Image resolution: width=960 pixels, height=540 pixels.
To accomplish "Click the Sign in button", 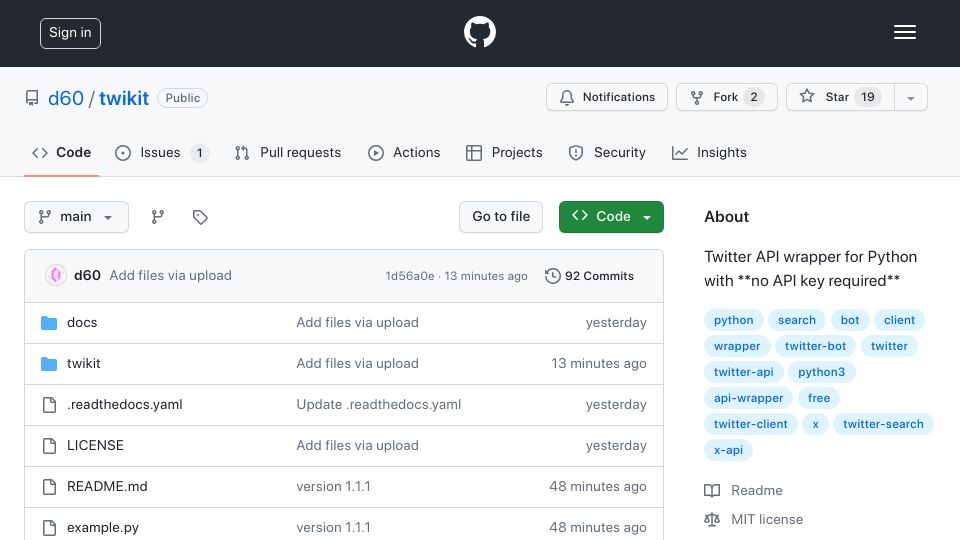I will [x=70, y=33].
